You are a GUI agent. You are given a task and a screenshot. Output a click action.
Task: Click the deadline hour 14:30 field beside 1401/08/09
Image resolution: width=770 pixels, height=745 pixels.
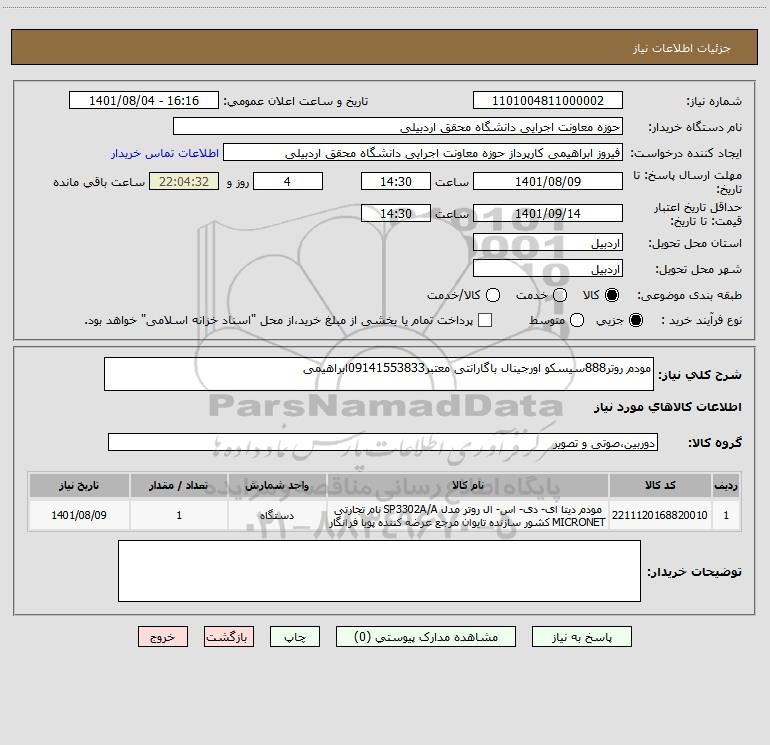(396, 181)
